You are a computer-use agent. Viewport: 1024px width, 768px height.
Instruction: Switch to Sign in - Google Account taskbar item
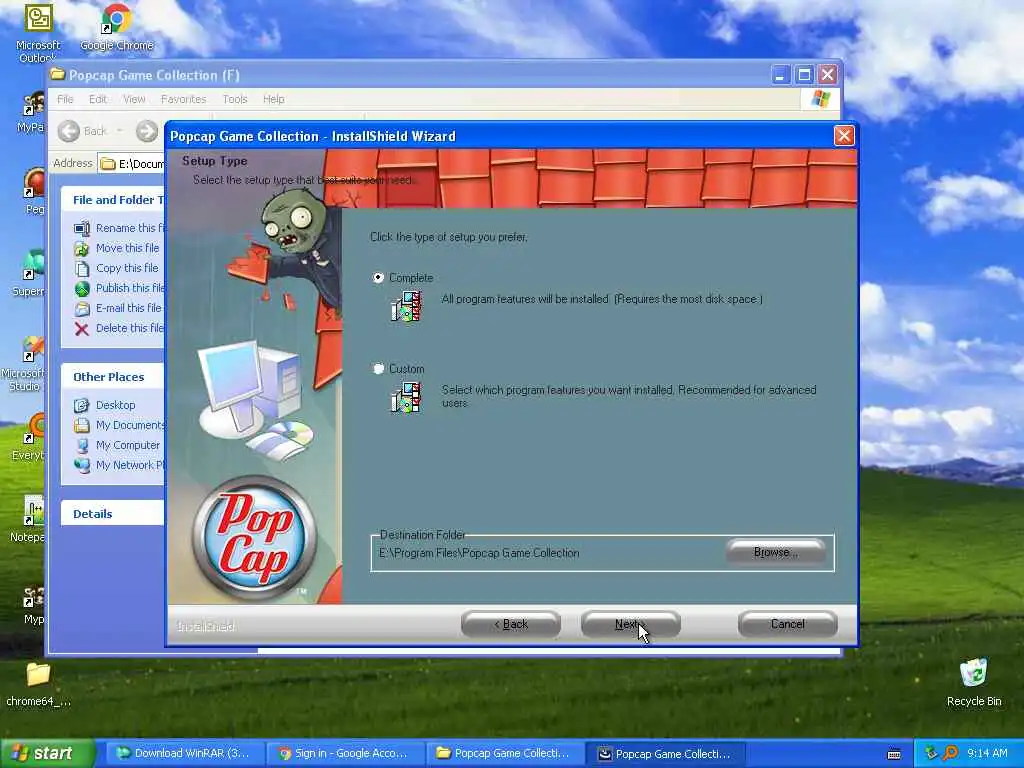pyautogui.click(x=344, y=754)
